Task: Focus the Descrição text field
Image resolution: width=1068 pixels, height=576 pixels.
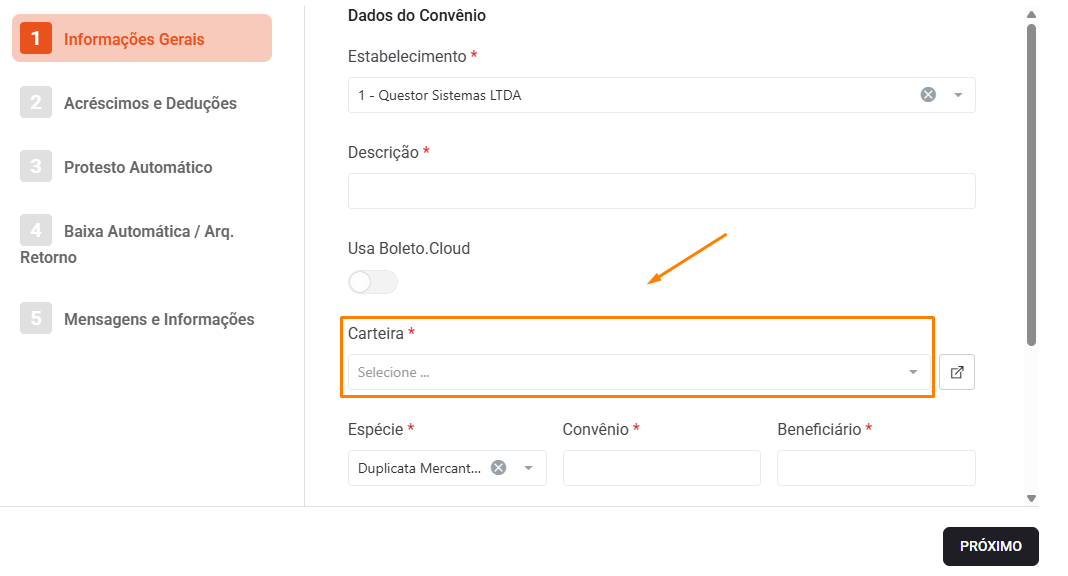Action: pyautogui.click(x=661, y=191)
